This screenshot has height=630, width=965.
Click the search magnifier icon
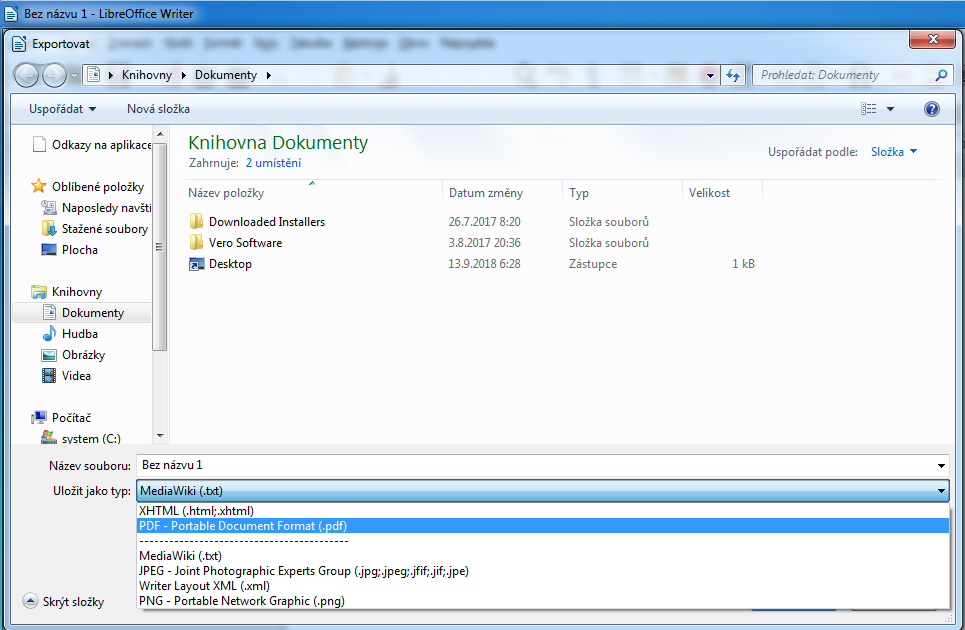pyautogui.click(x=940, y=75)
